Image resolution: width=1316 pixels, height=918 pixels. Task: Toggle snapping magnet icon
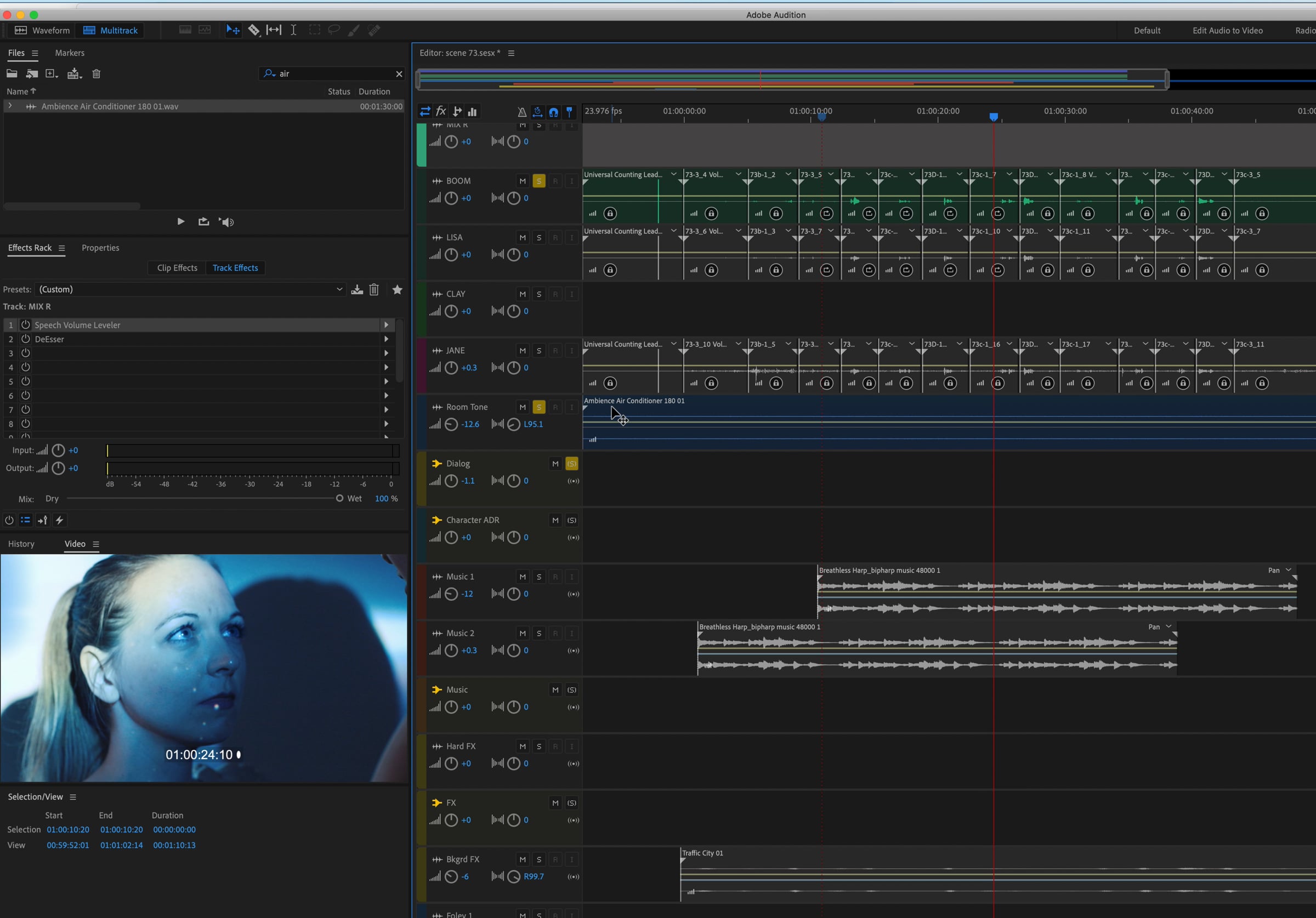tap(554, 112)
